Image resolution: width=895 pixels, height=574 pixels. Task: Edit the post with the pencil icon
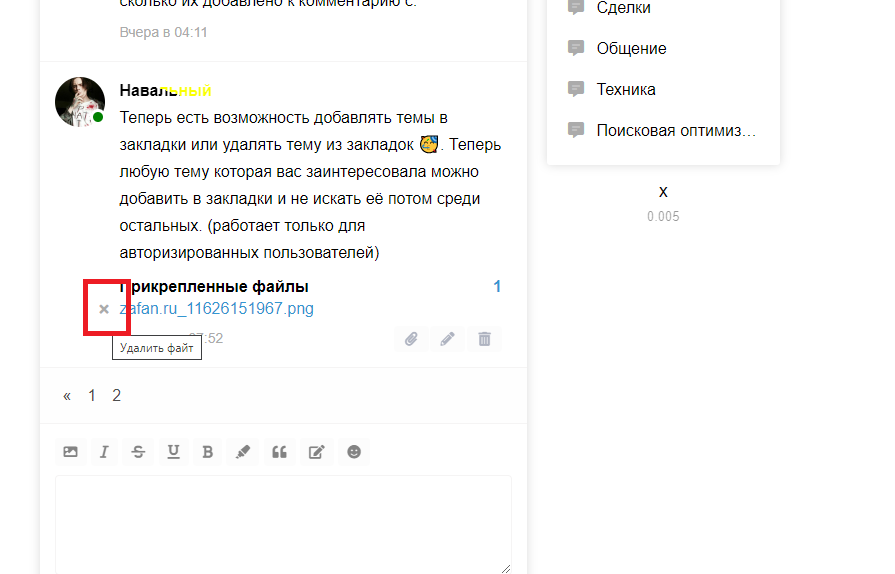tap(448, 339)
